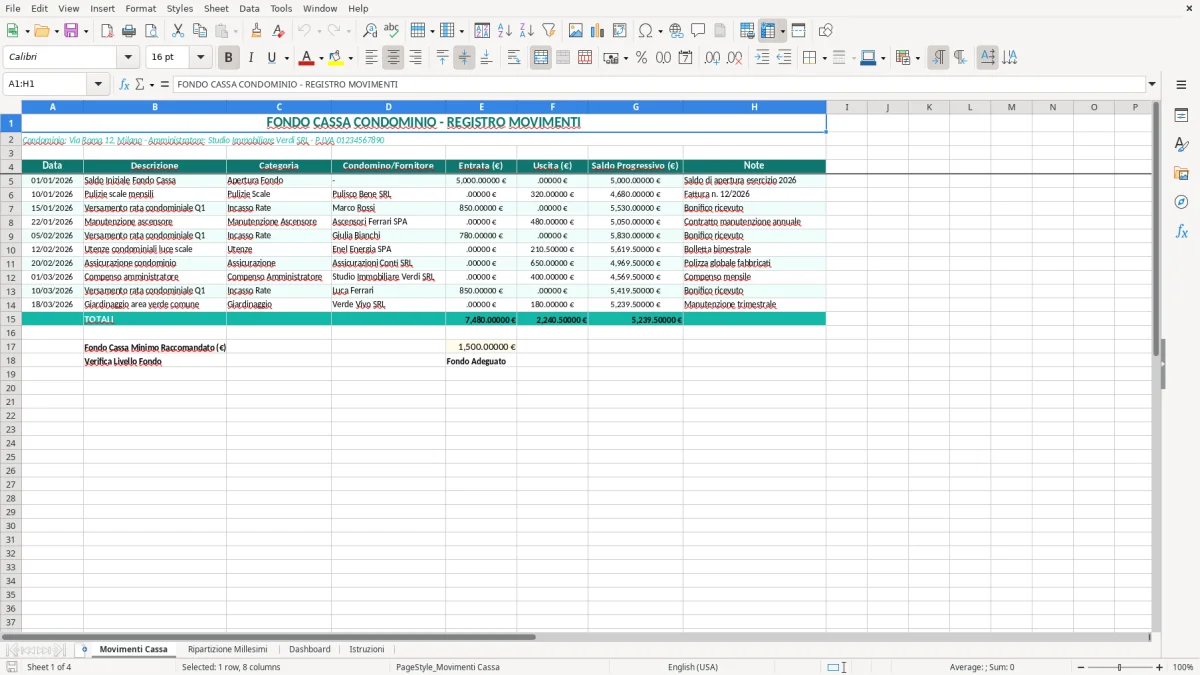The height and width of the screenshot is (675, 1200).
Task: Toggle Wrap Text button
Action: pyautogui.click(x=514, y=58)
